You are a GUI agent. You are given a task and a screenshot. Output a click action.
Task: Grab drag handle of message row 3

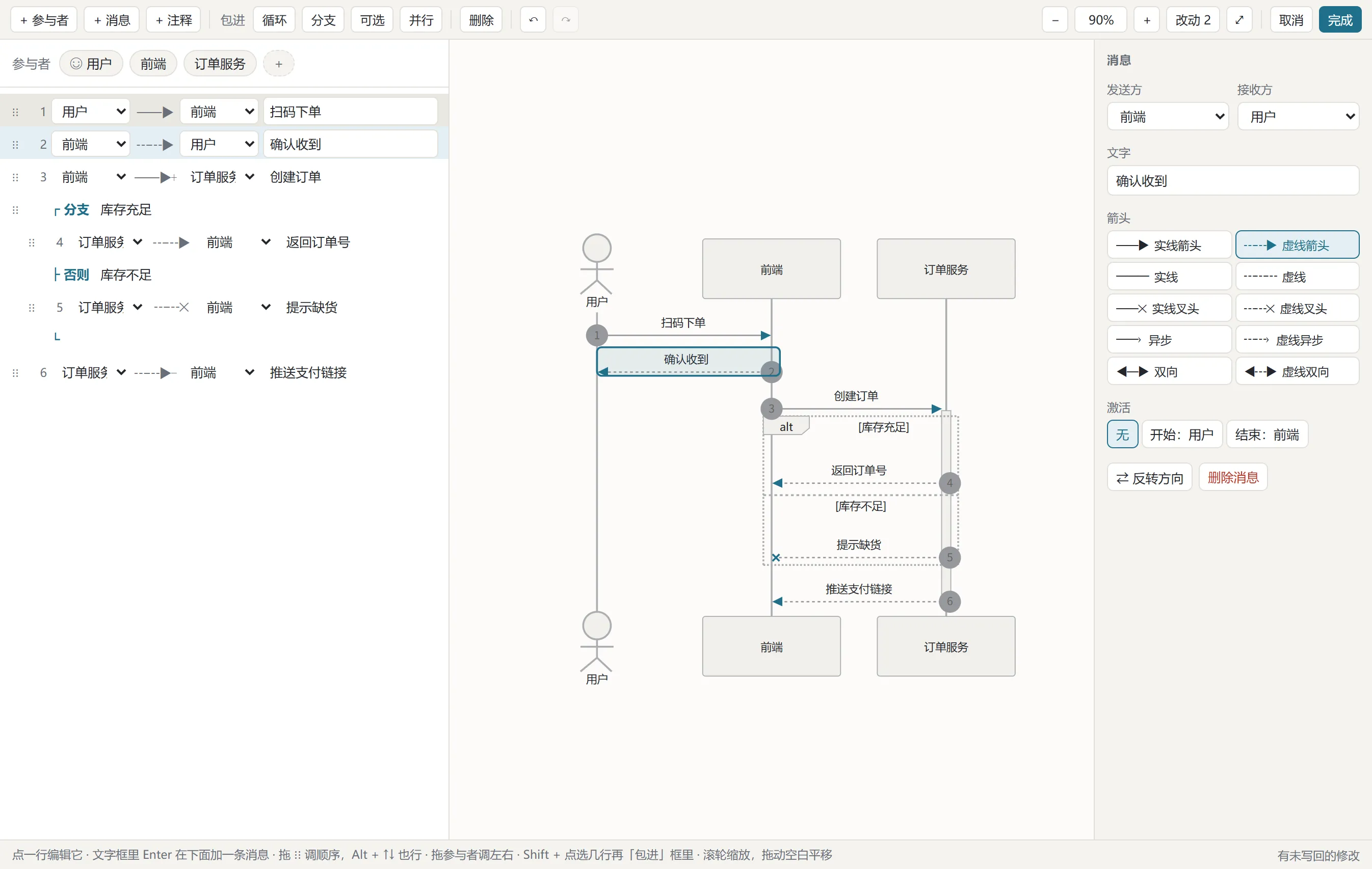click(x=15, y=177)
